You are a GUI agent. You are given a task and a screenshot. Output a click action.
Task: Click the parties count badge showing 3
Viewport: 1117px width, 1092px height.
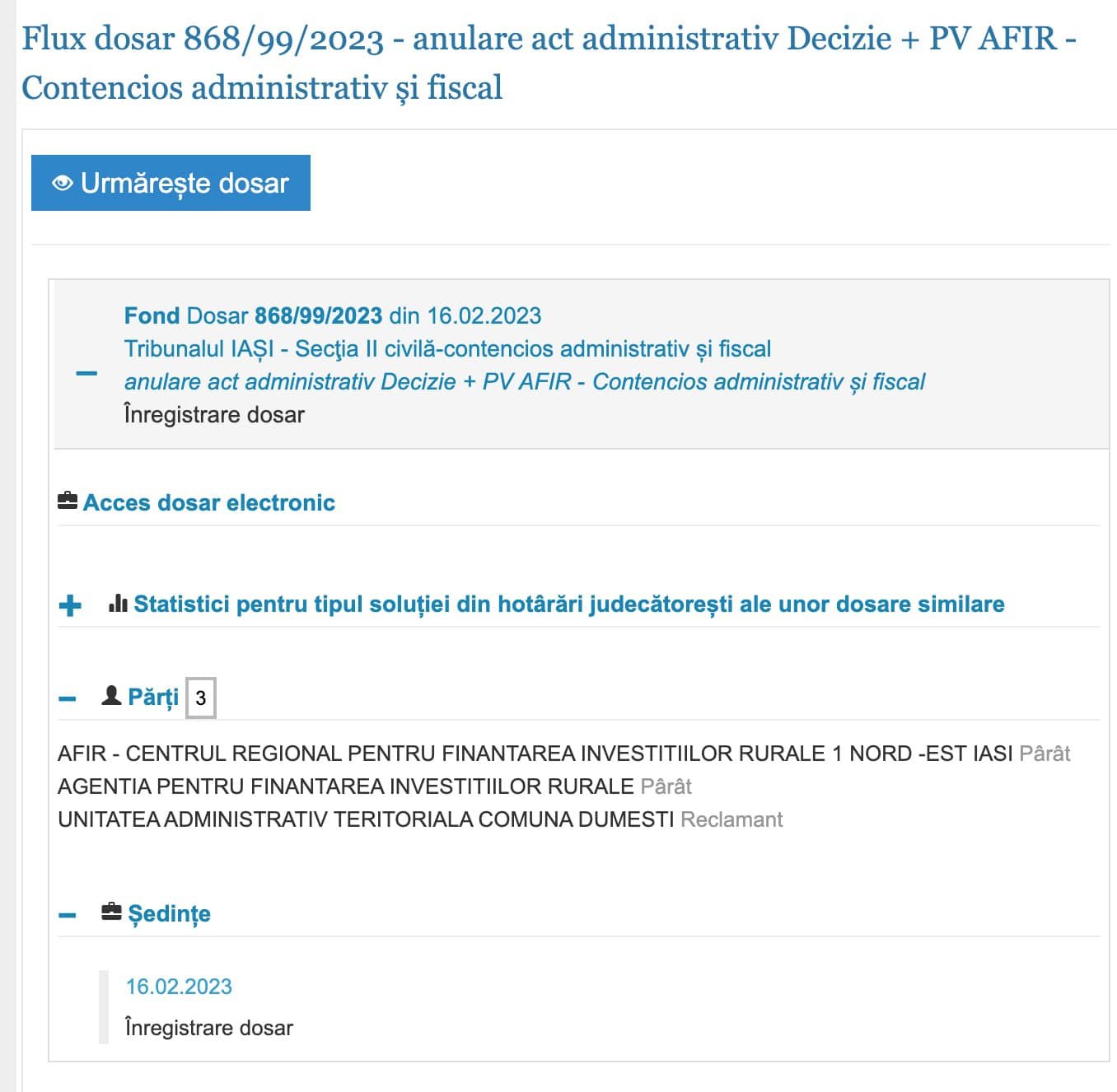click(201, 698)
